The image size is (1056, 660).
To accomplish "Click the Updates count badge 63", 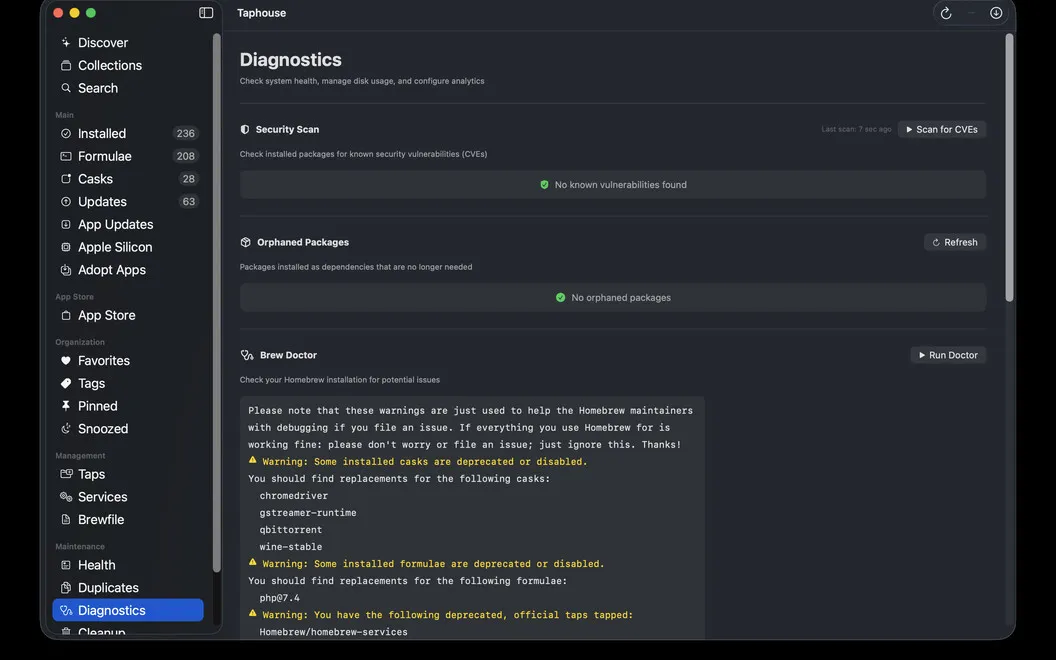I will tap(189, 201).
